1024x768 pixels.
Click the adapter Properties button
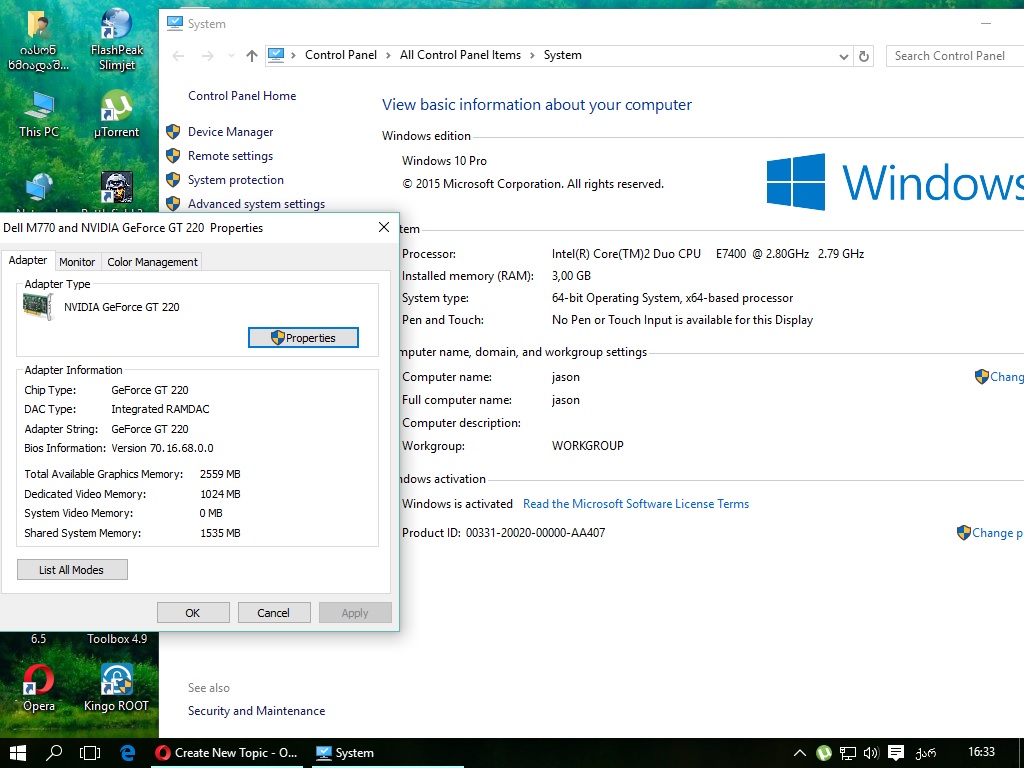[x=303, y=338]
